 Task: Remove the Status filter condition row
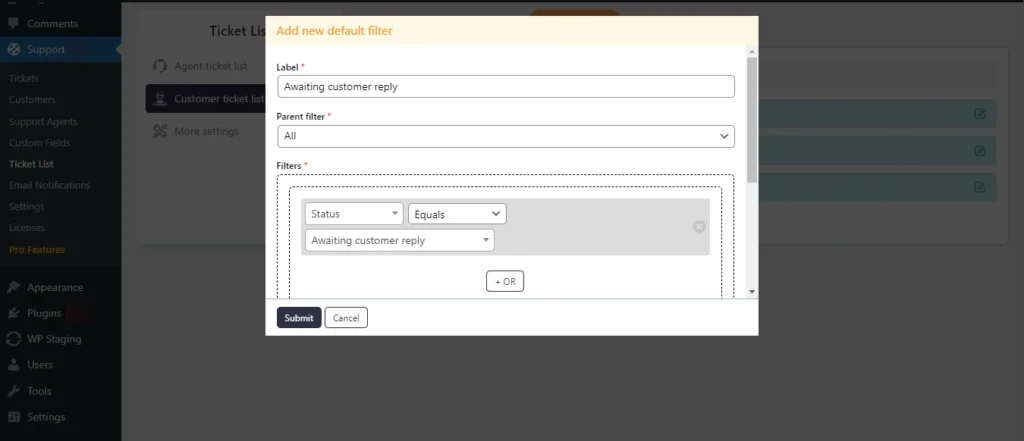[699, 227]
